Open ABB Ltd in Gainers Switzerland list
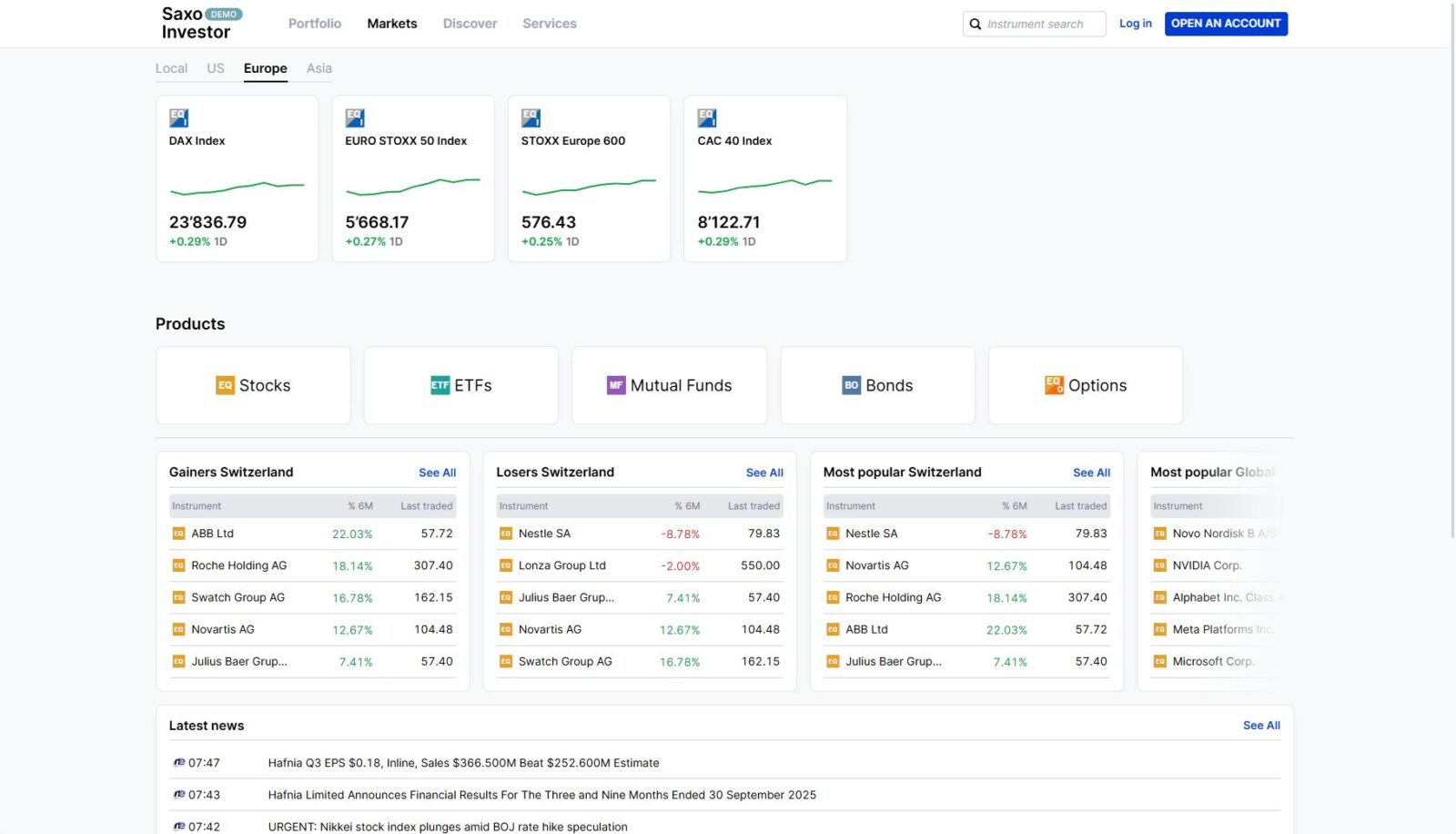The image size is (1456, 834). (212, 534)
